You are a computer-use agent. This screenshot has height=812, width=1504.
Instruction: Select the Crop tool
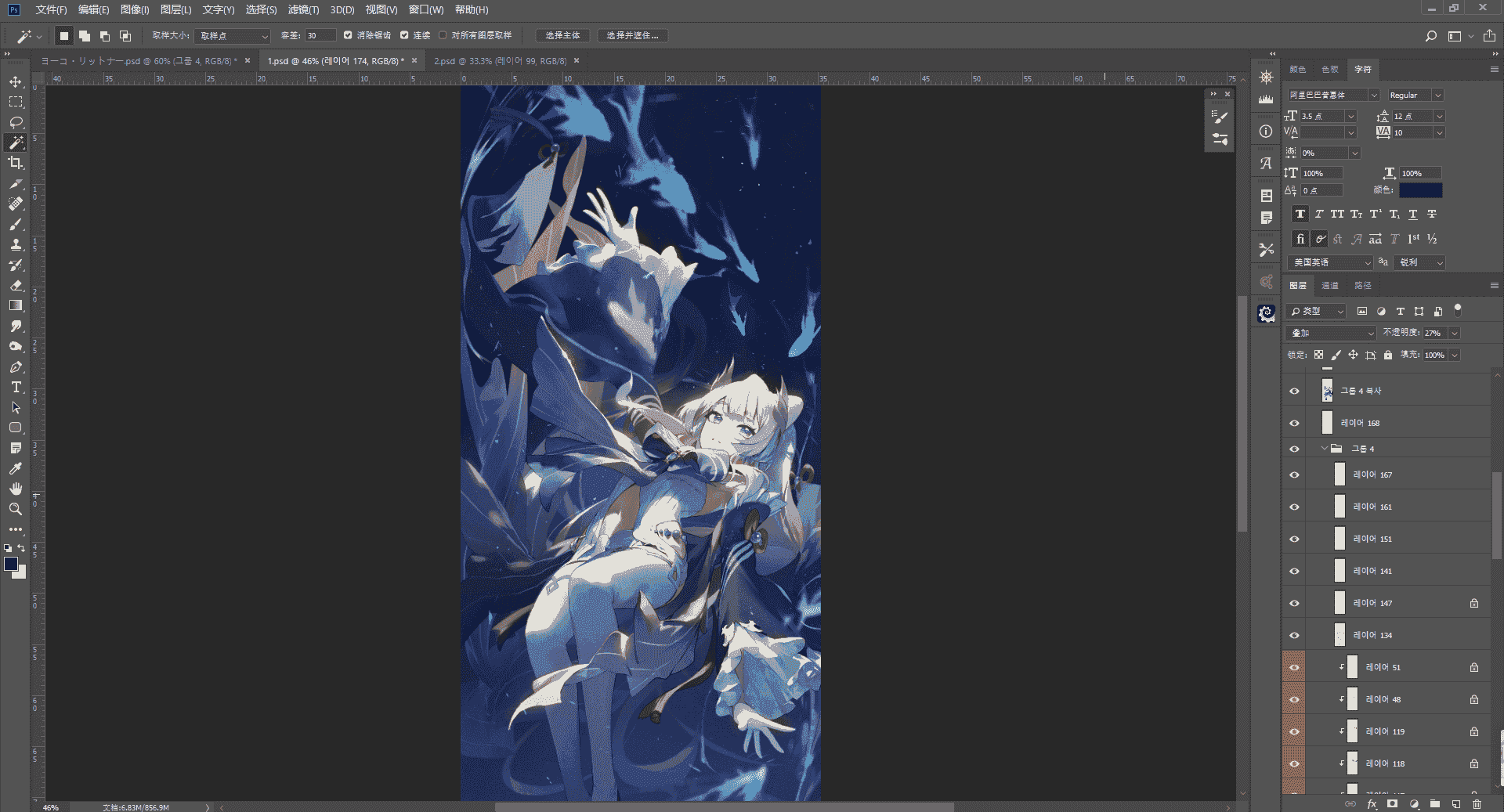(x=16, y=163)
